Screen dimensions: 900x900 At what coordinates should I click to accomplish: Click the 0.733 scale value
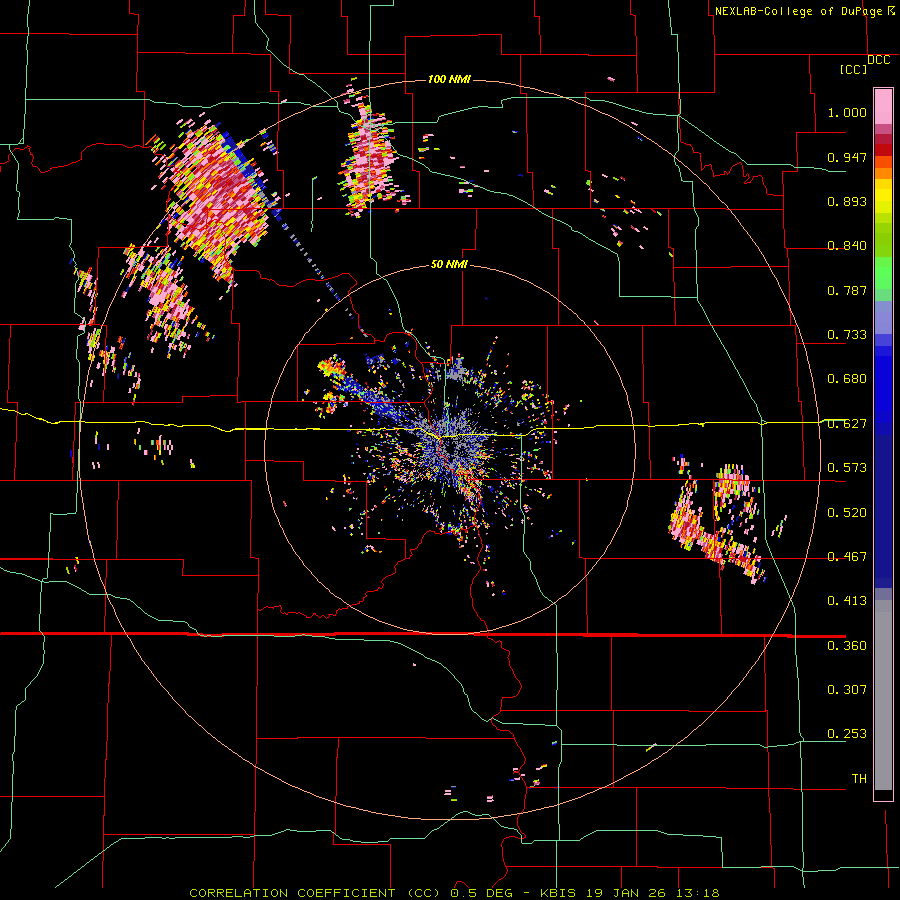click(847, 335)
